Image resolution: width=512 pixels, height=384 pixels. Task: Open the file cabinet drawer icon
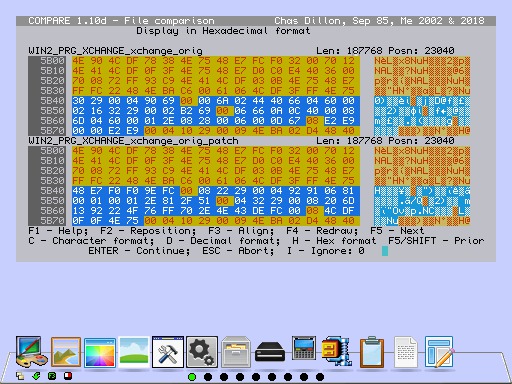[236, 352]
